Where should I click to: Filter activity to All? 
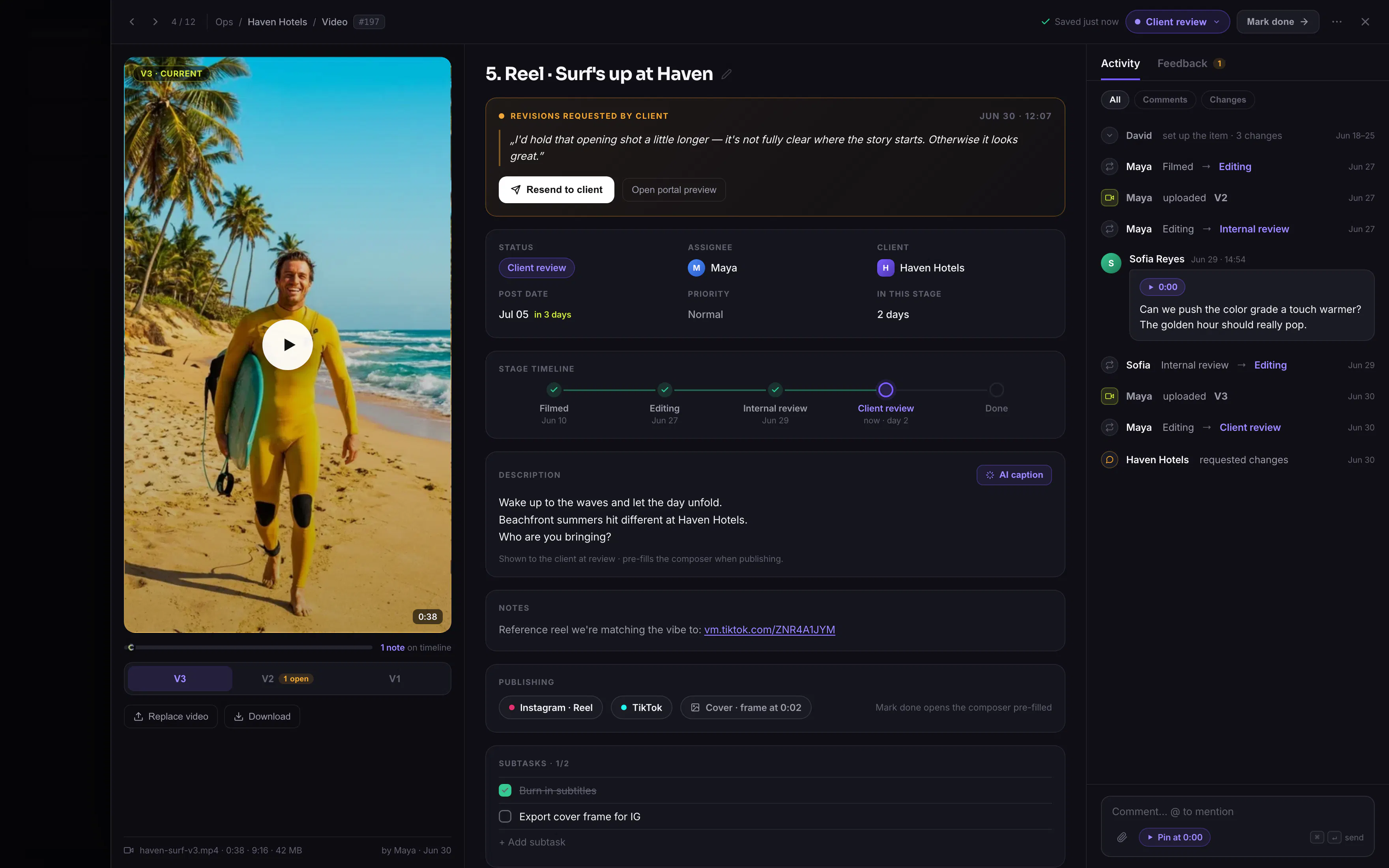pyautogui.click(x=1115, y=100)
